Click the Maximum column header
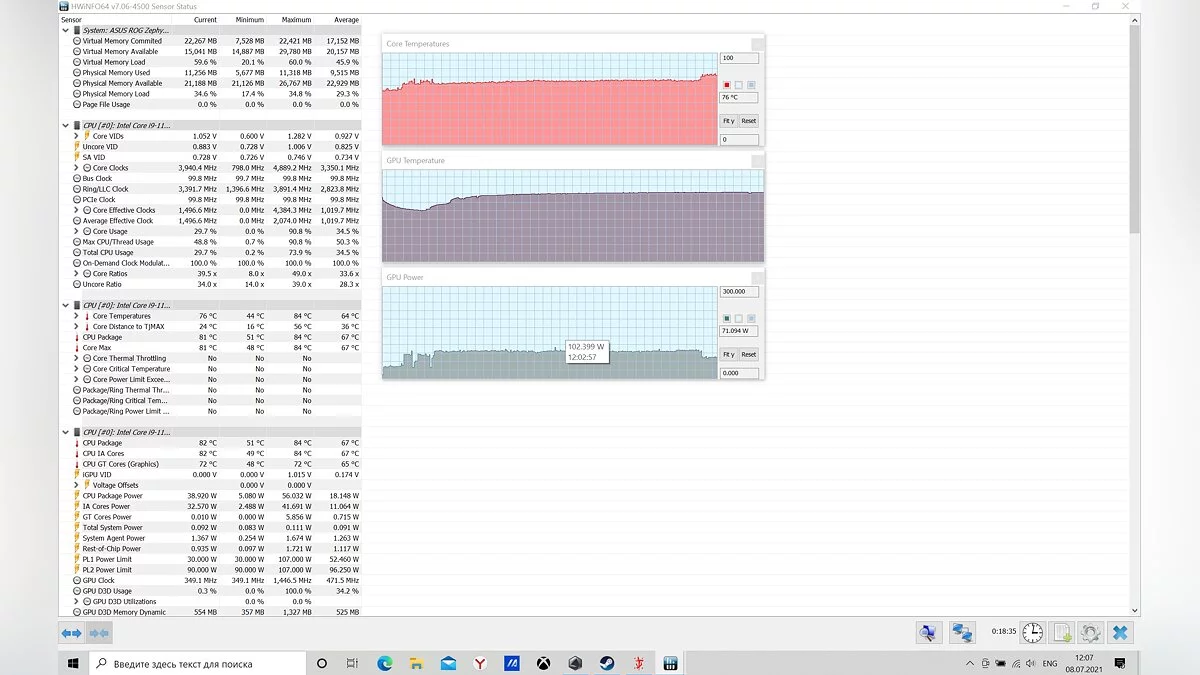 coord(296,20)
